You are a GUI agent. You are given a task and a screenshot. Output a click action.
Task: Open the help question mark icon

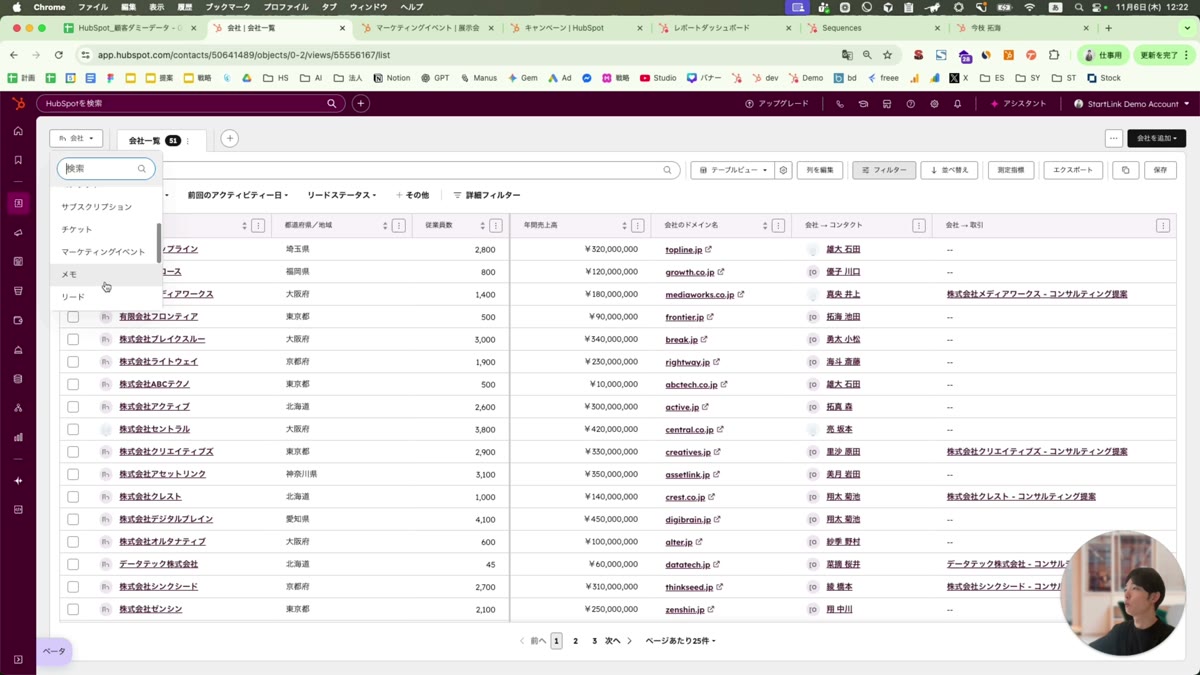click(910, 104)
